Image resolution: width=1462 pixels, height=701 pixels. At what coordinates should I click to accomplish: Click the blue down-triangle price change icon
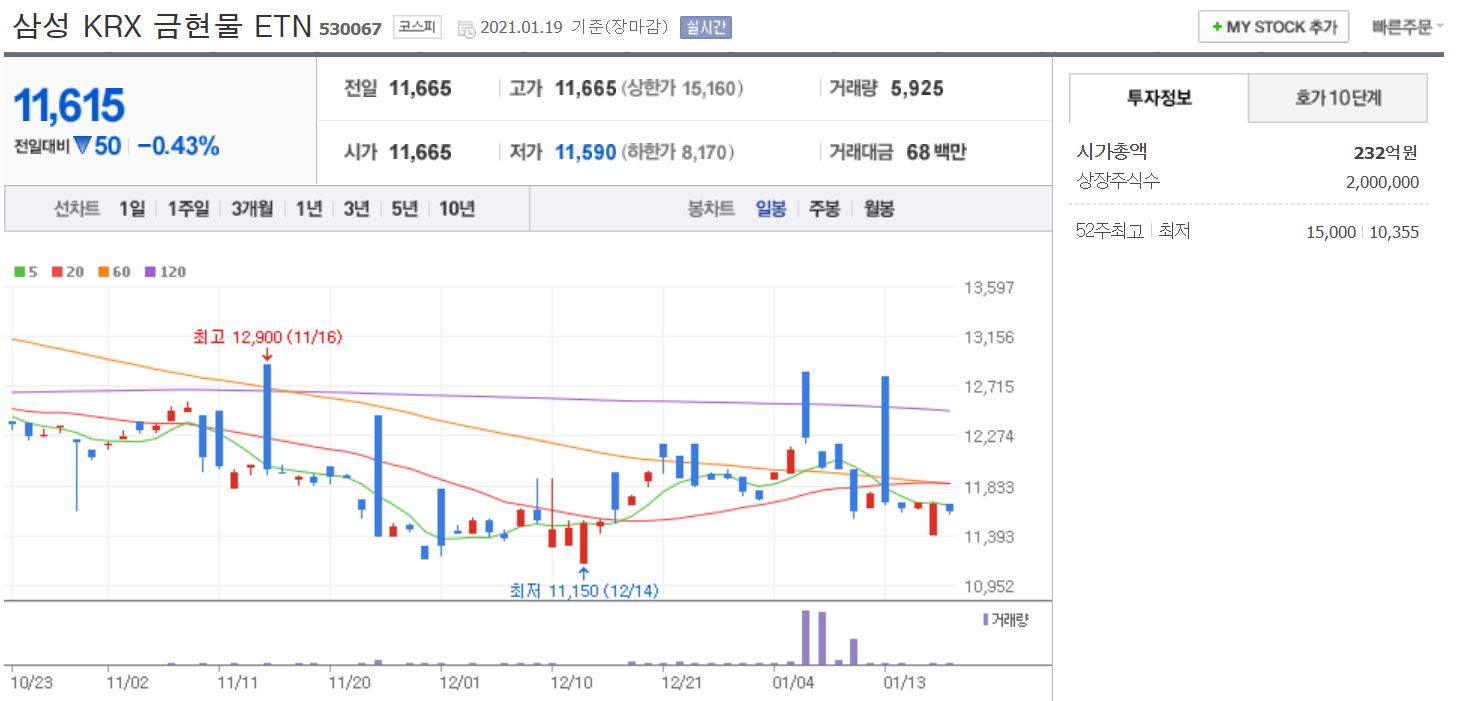83,146
